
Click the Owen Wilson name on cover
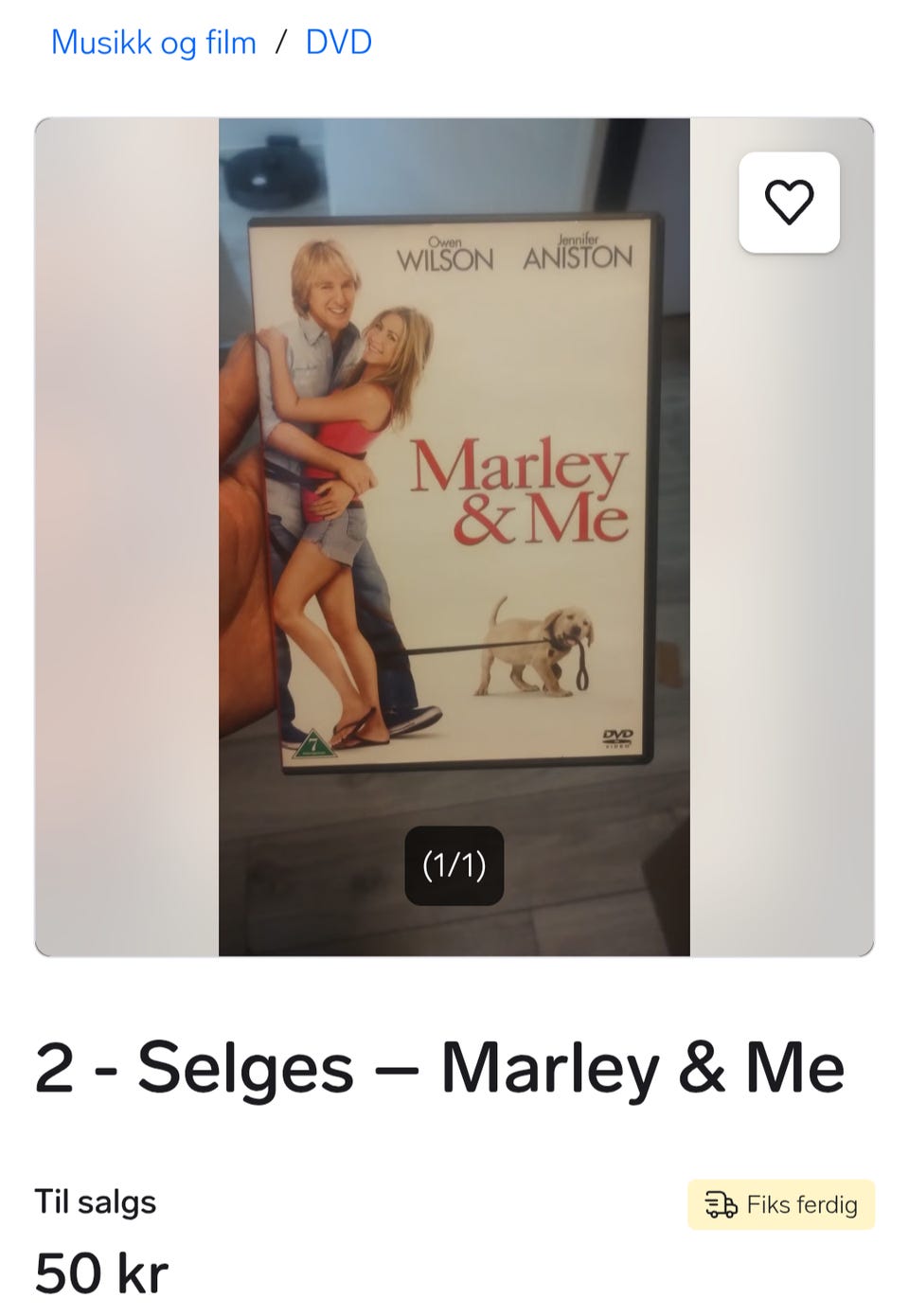click(x=445, y=256)
